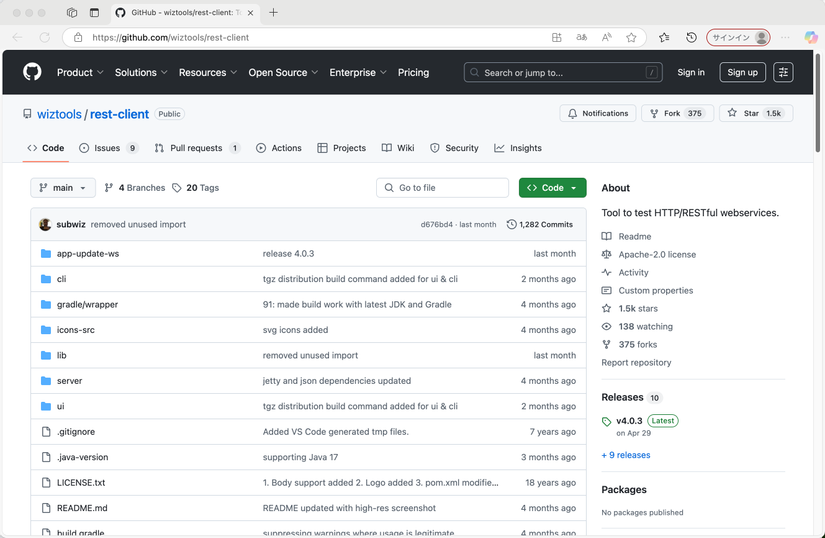Screen dimensions: 825x538
Task: Click the Sign up button
Action: pyautogui.click(x=742, y=73)
